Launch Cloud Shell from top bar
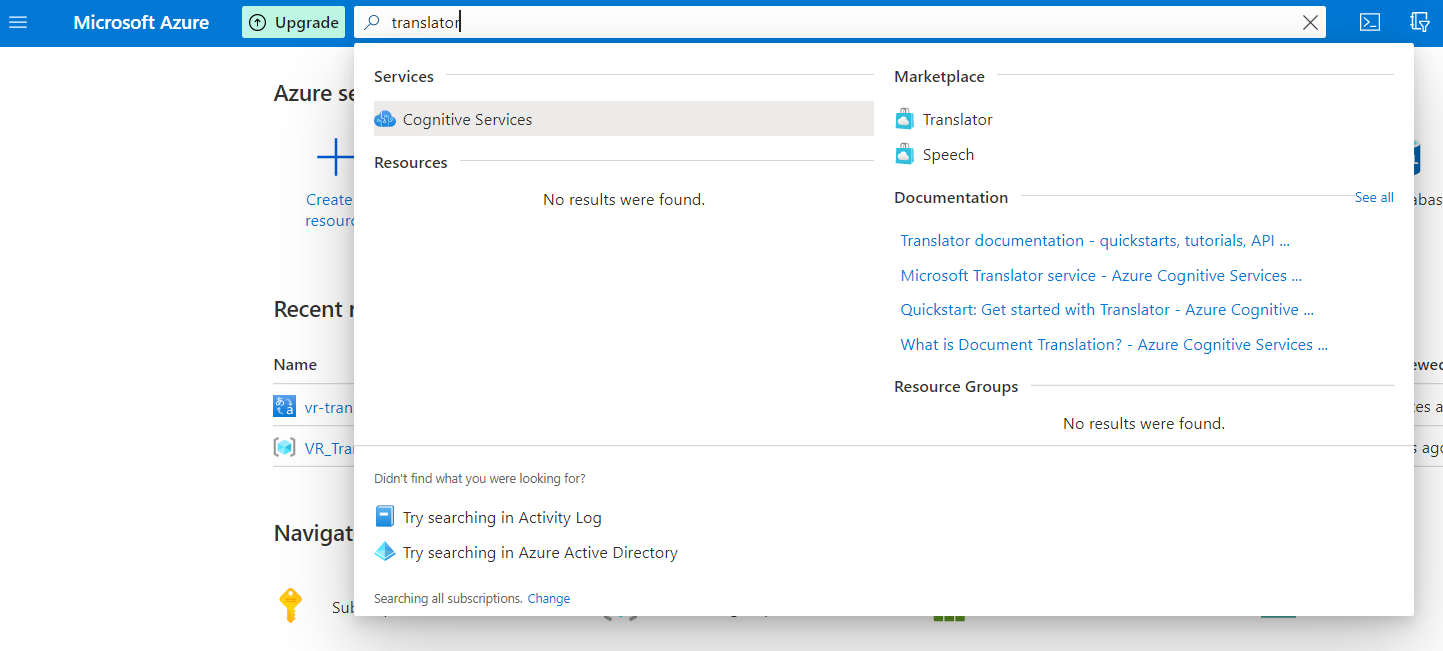The width and height of the screenshot is (1443, 651). 1370,22
